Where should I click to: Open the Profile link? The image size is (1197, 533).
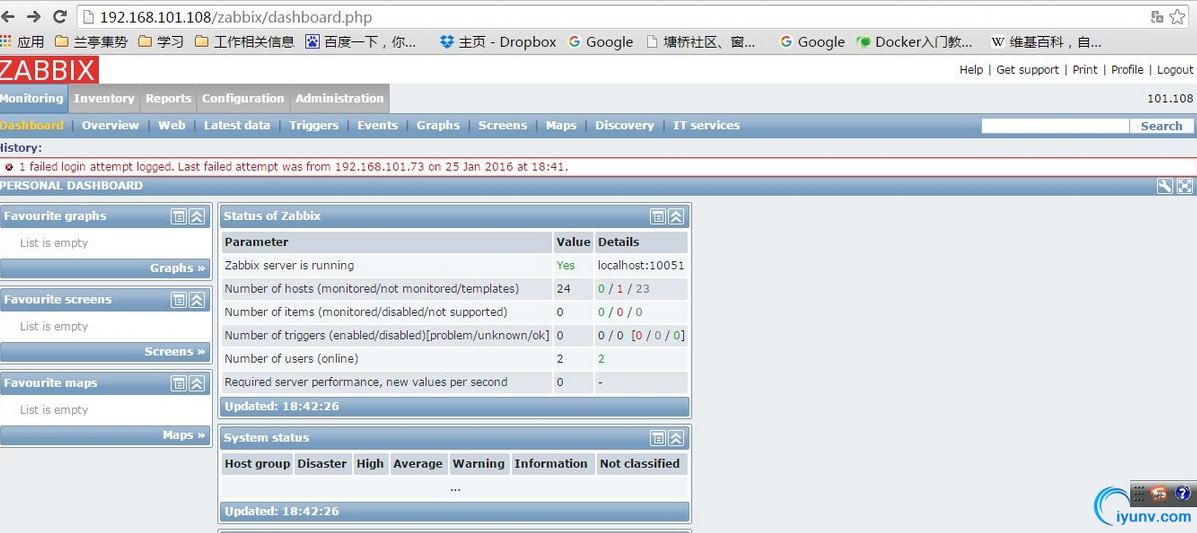[1127, 69]
